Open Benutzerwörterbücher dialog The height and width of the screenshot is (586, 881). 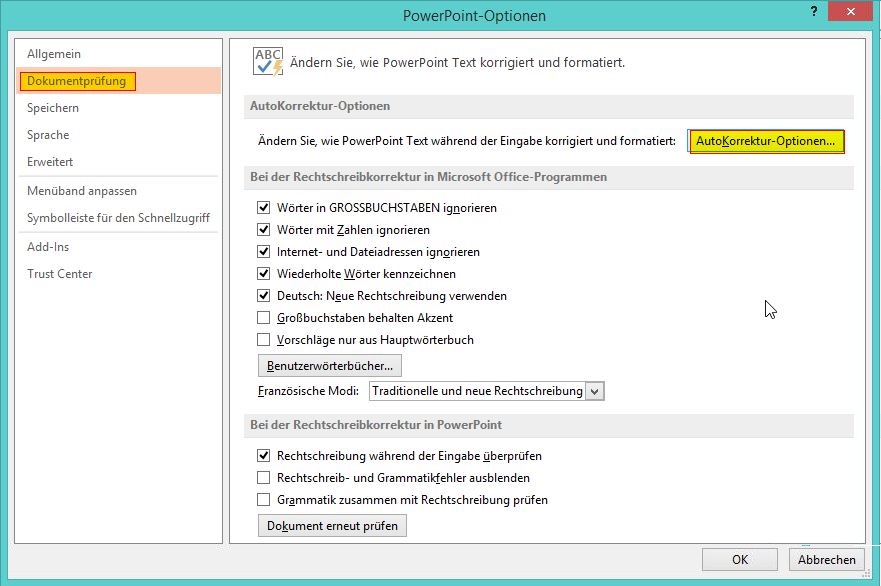[x=329, y=365]
